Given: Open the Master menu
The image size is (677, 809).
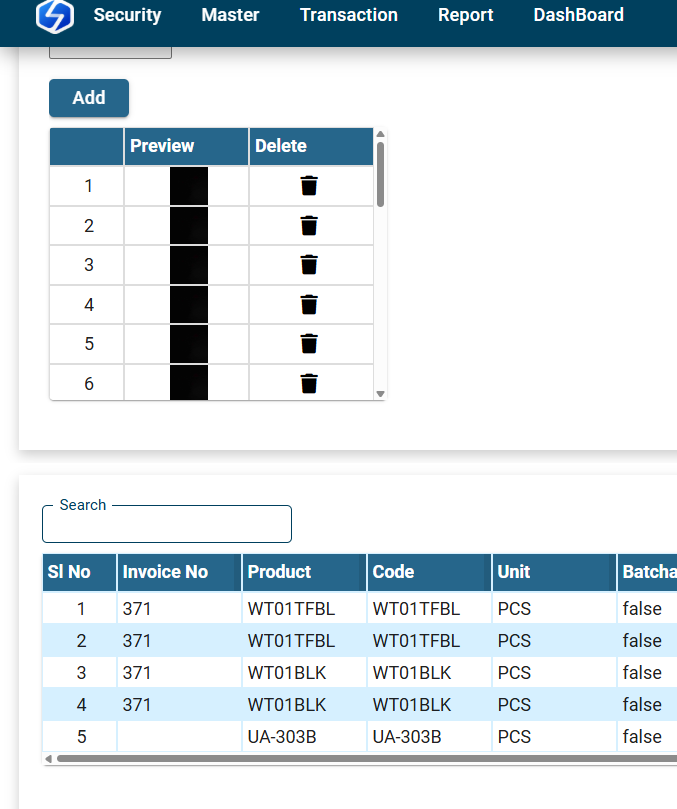Looking at the screenshot, I should (x=230, y=15).
